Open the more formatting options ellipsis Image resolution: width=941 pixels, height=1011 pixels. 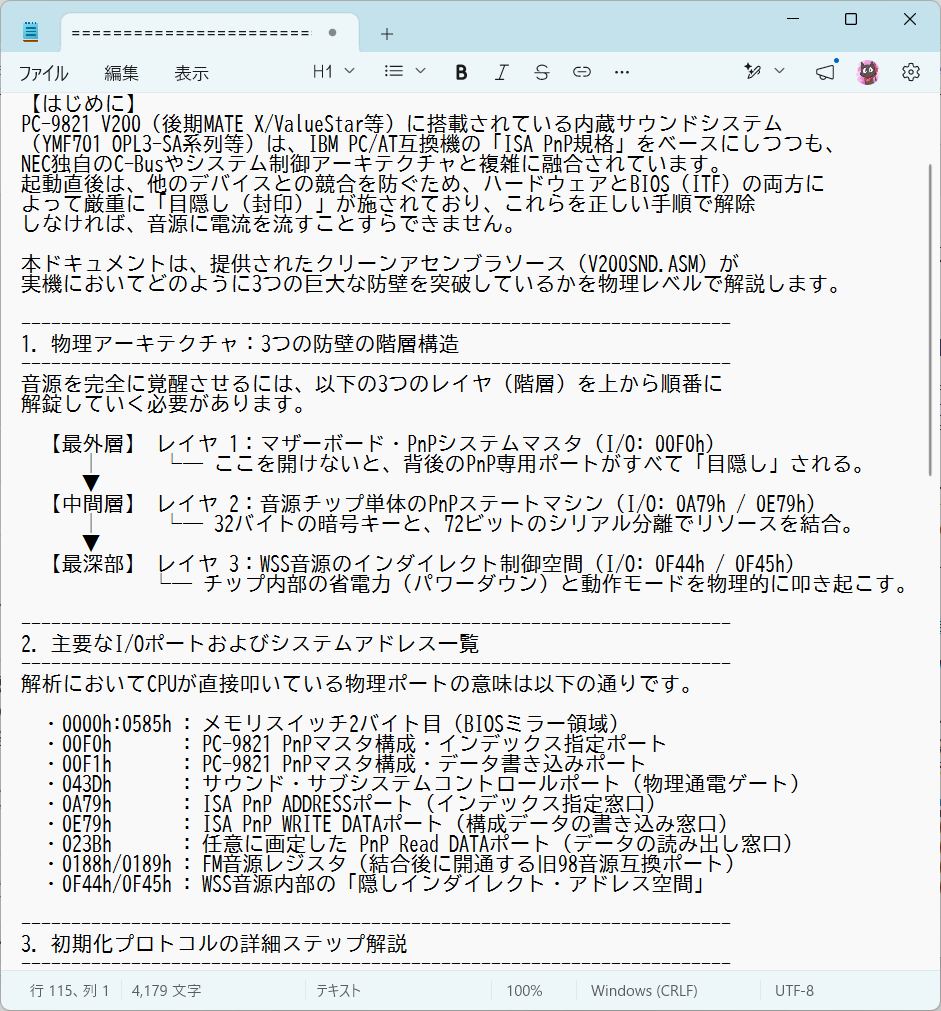pos(622,72)
